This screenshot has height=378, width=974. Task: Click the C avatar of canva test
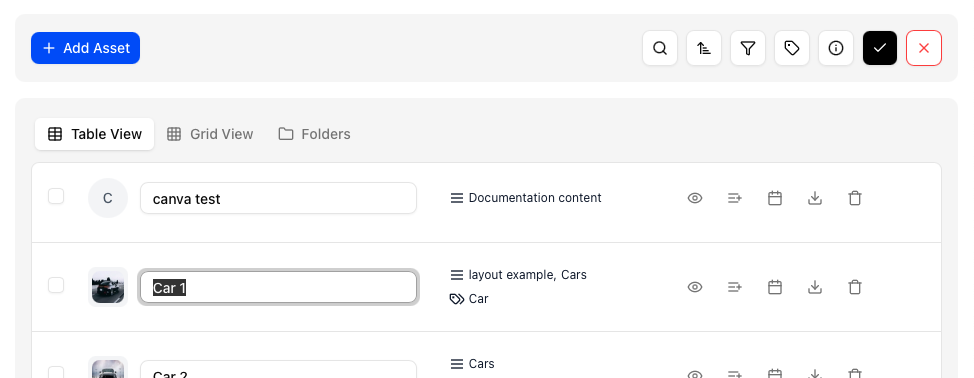(x=108, y=198)
